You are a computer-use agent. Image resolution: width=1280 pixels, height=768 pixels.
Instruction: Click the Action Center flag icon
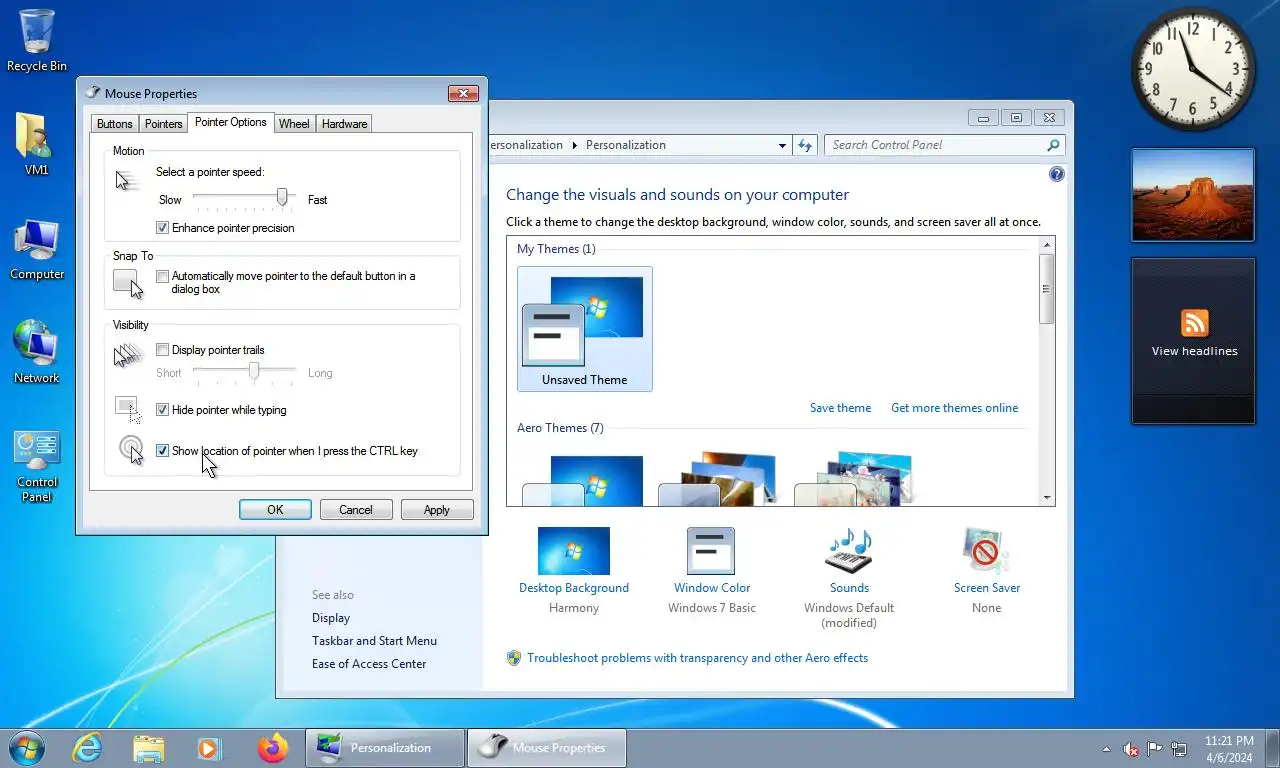1155,749
